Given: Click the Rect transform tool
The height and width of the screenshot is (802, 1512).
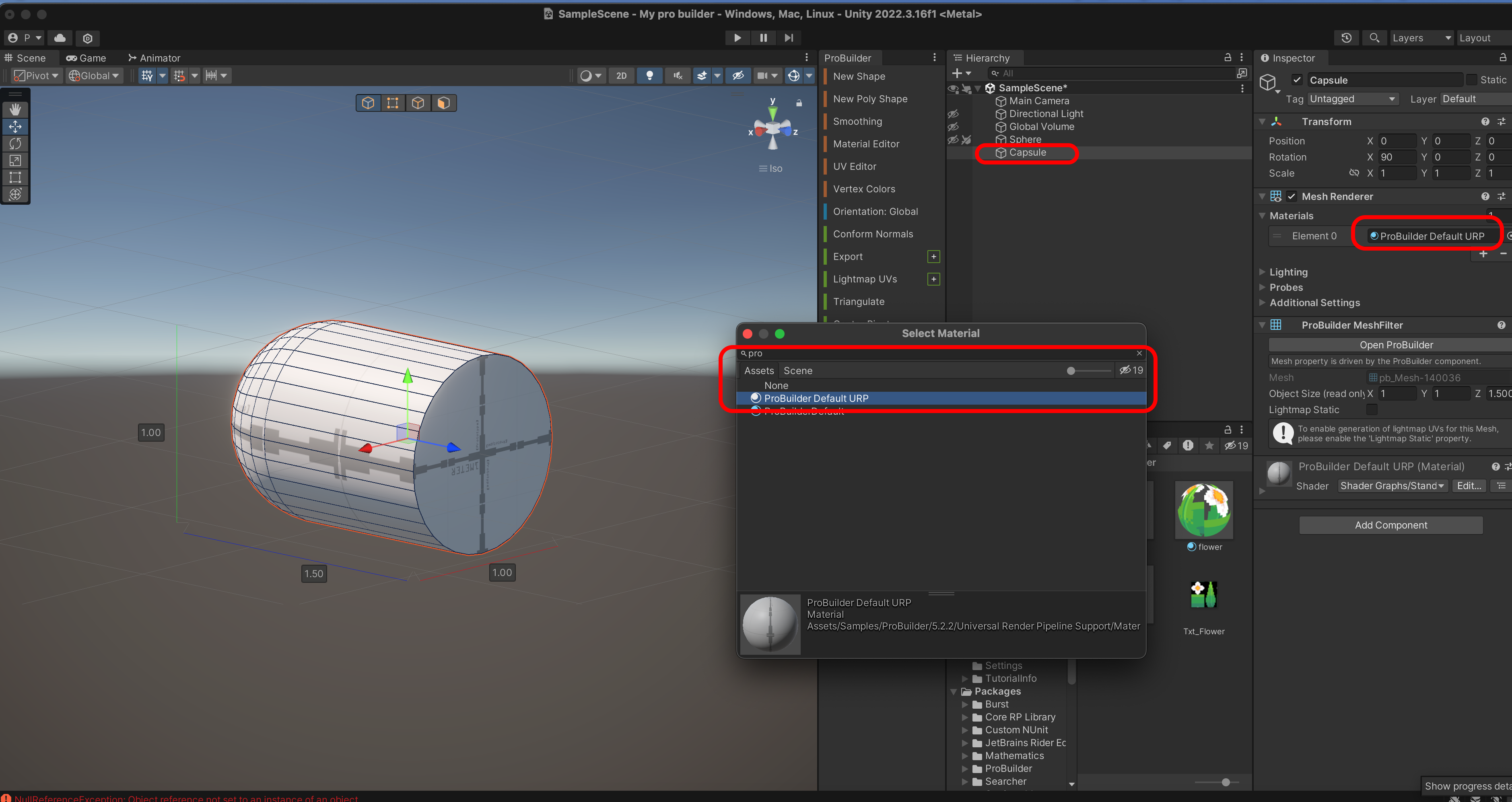Looking at the screenshot, I should tap(15, 177).
